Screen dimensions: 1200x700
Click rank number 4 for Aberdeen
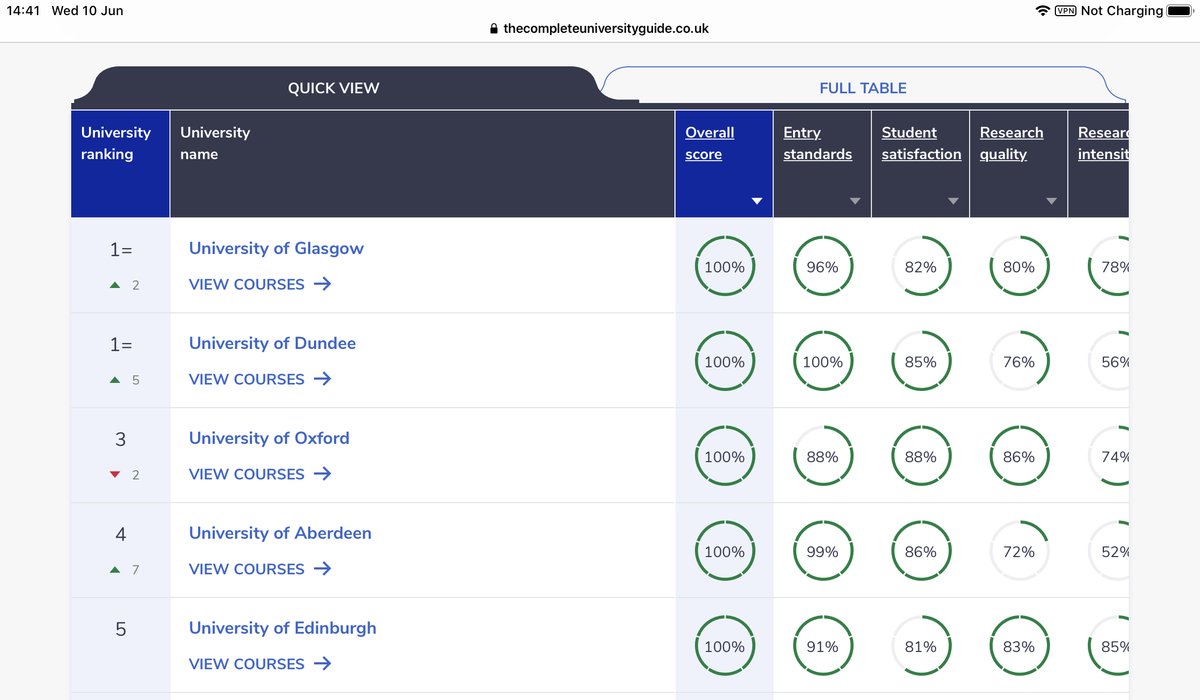[120, 534]
